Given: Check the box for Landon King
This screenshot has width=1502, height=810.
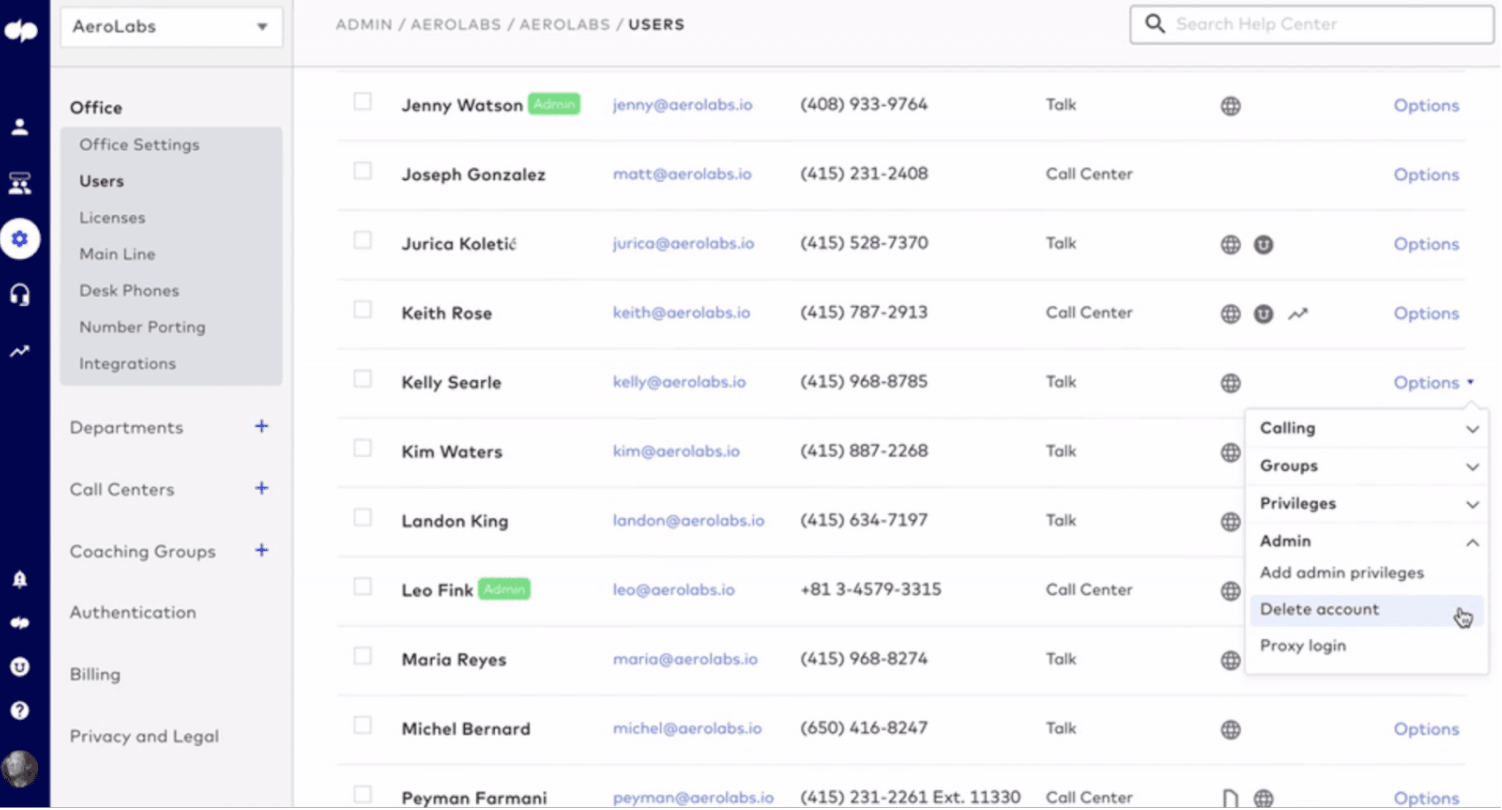Looking at the screenshot, I should 362,517.
